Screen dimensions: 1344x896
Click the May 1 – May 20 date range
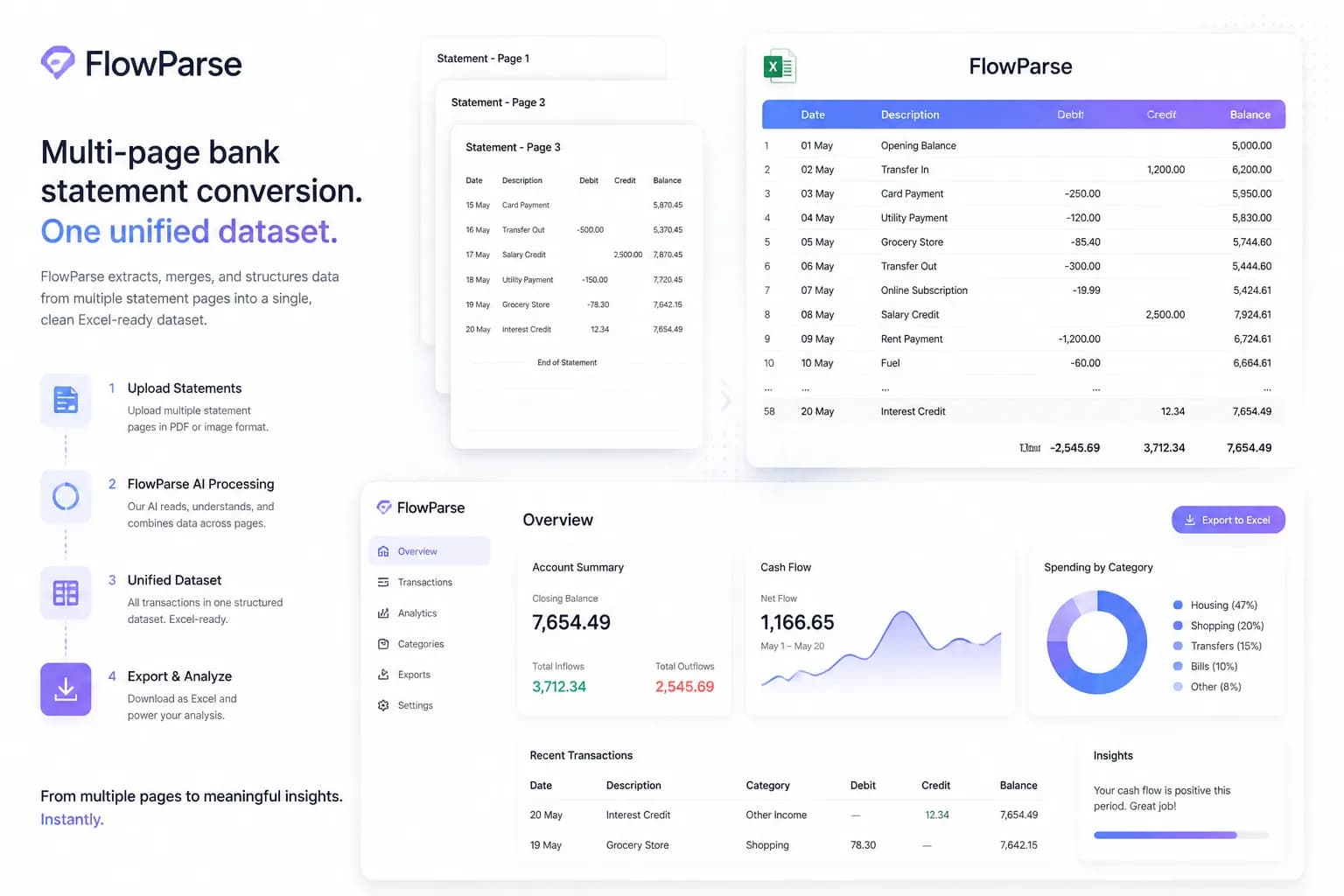pyautogui.click(x=792, y=646)
